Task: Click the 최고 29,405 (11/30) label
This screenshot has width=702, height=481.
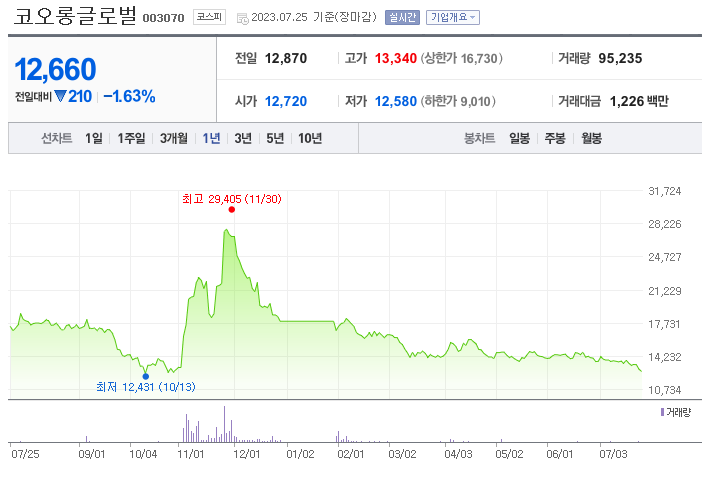Action: pos(231,199)
